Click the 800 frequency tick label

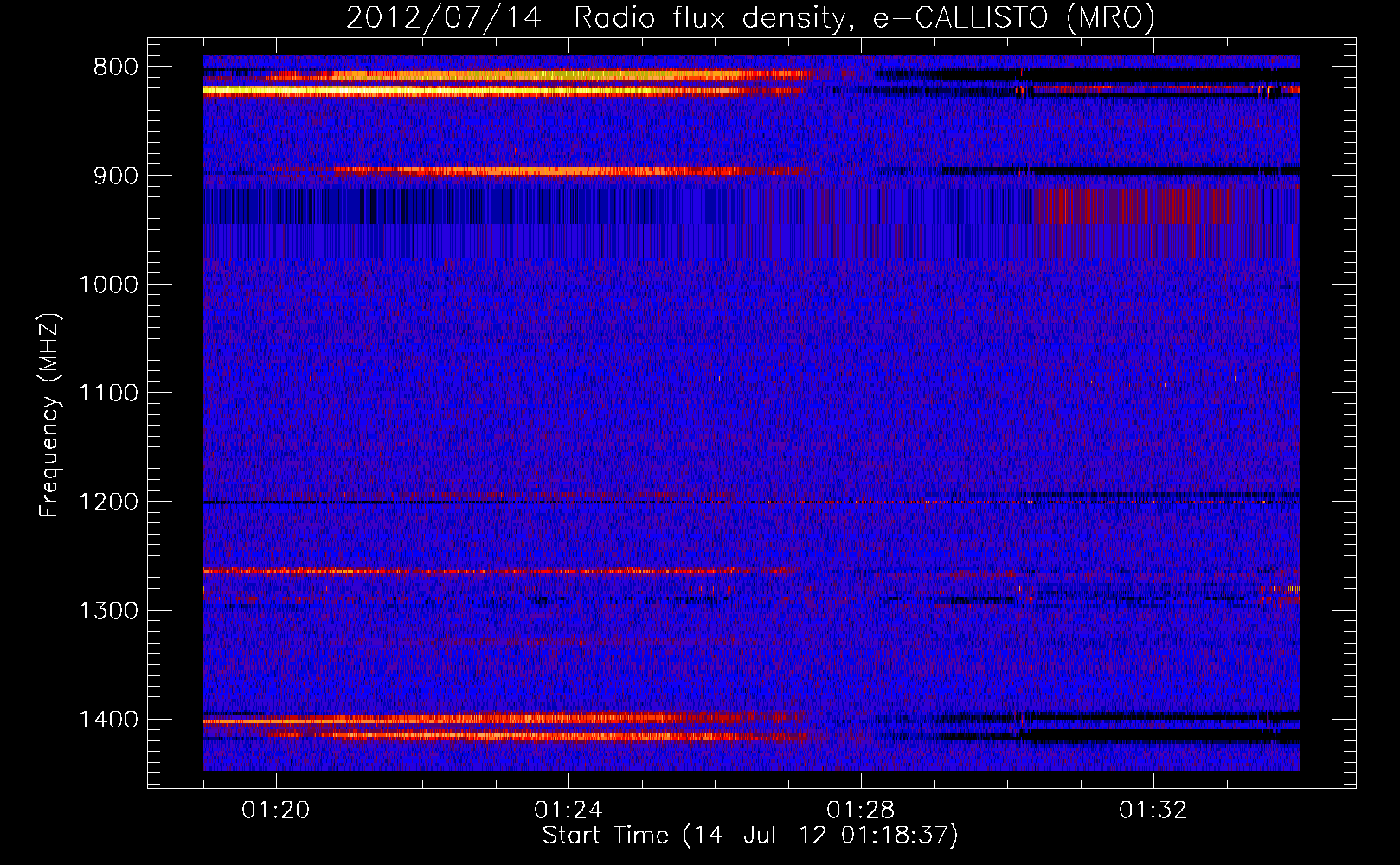(x=116, y=67)
